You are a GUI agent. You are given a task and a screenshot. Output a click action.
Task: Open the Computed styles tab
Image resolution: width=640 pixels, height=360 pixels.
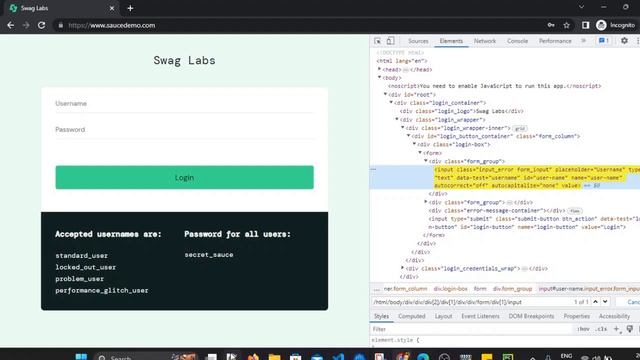tap(411, 316)
